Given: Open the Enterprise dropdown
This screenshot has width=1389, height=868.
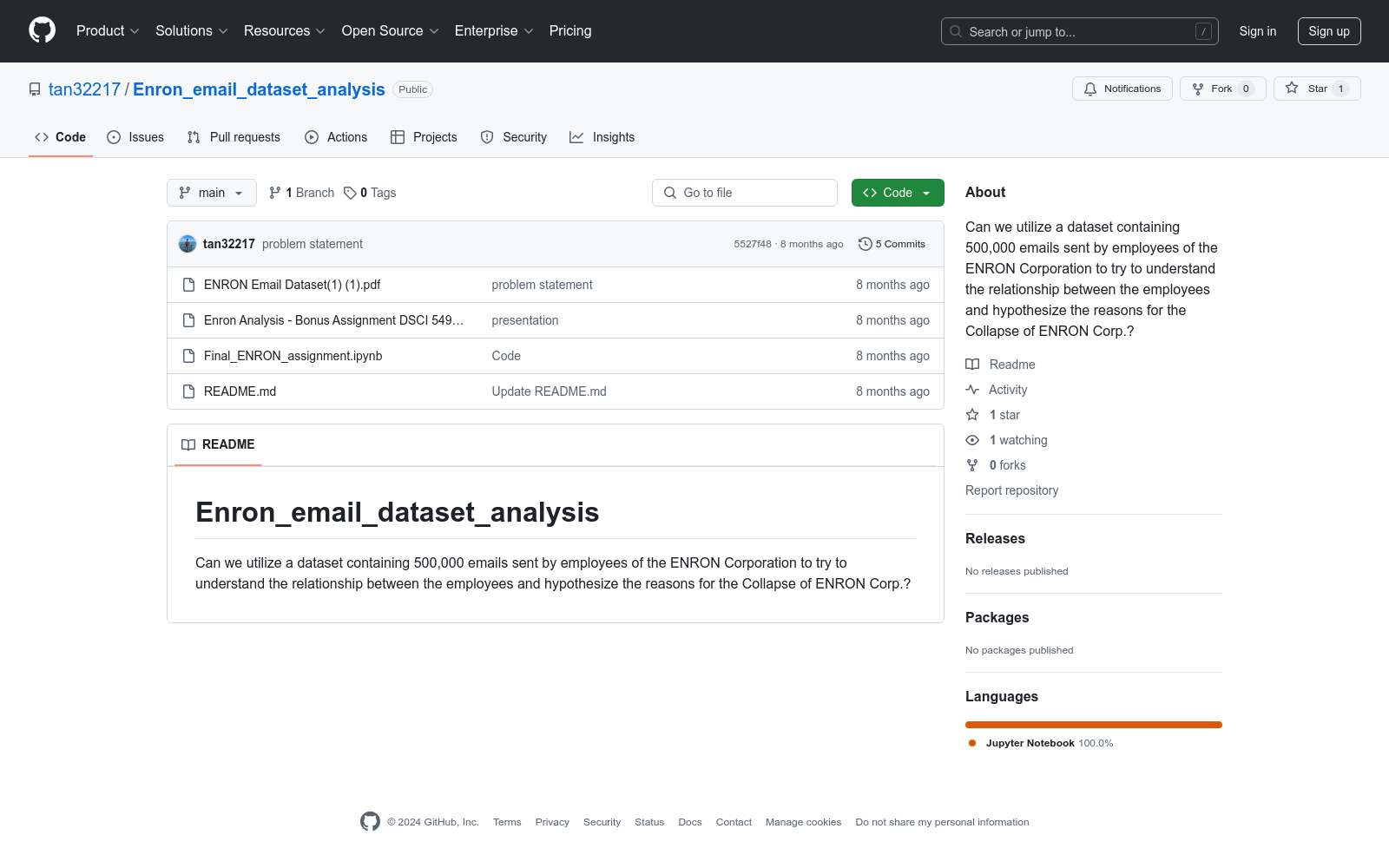Looking at the screenshot, I should [x=494, y=30].
